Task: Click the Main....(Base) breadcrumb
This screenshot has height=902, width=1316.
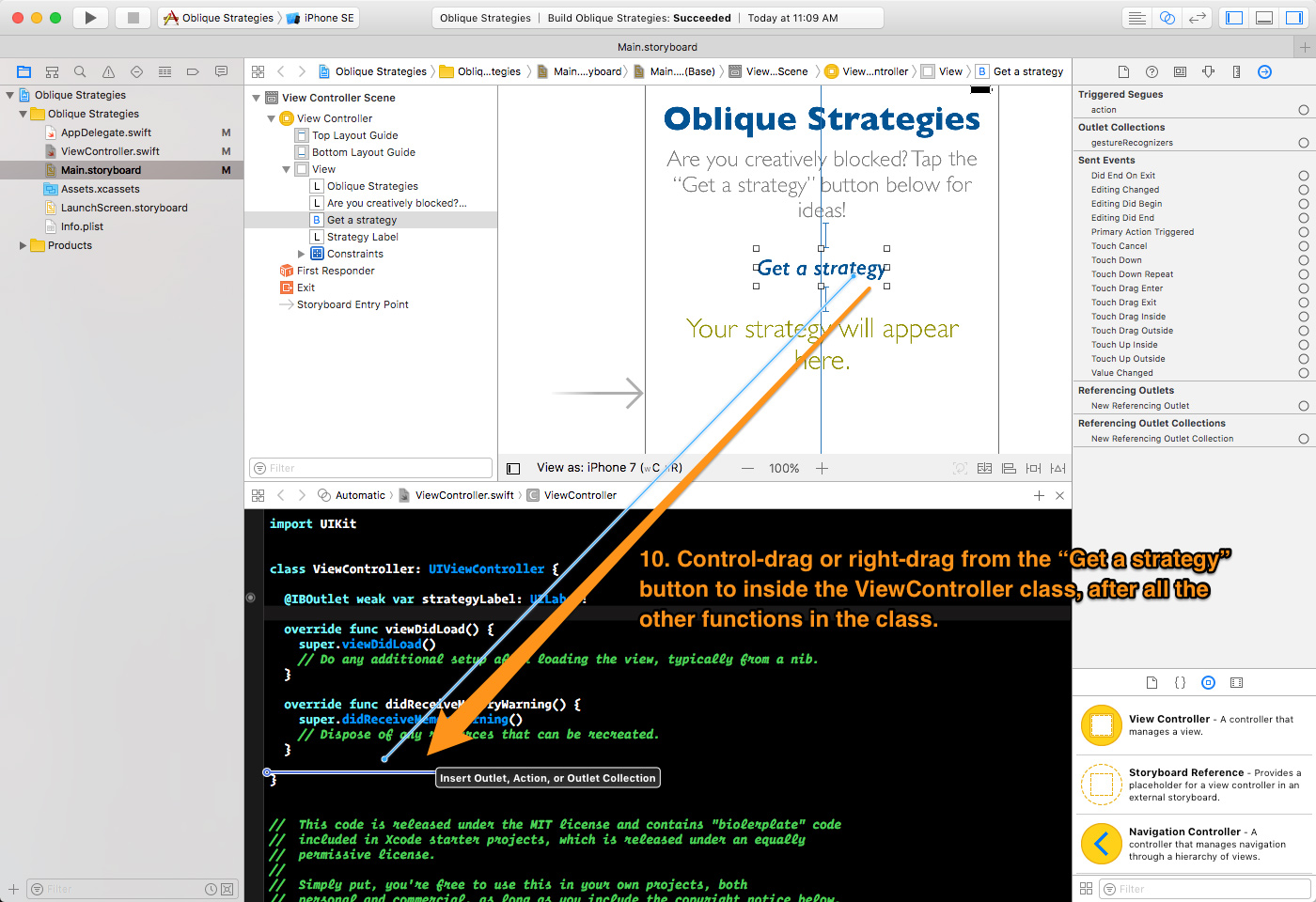Action: 674,71
